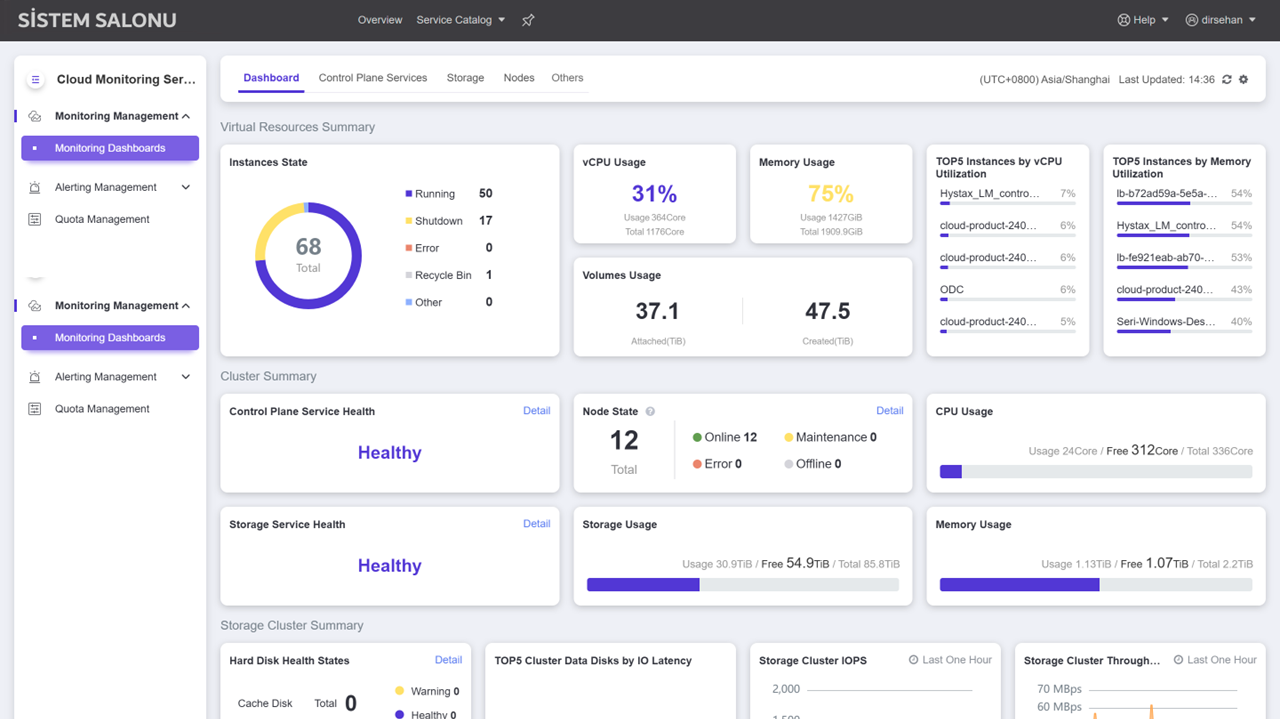
Task: Click the Help lifebuoy icon in top bar
Action: pyautogui.click(x=1123, y=20)
